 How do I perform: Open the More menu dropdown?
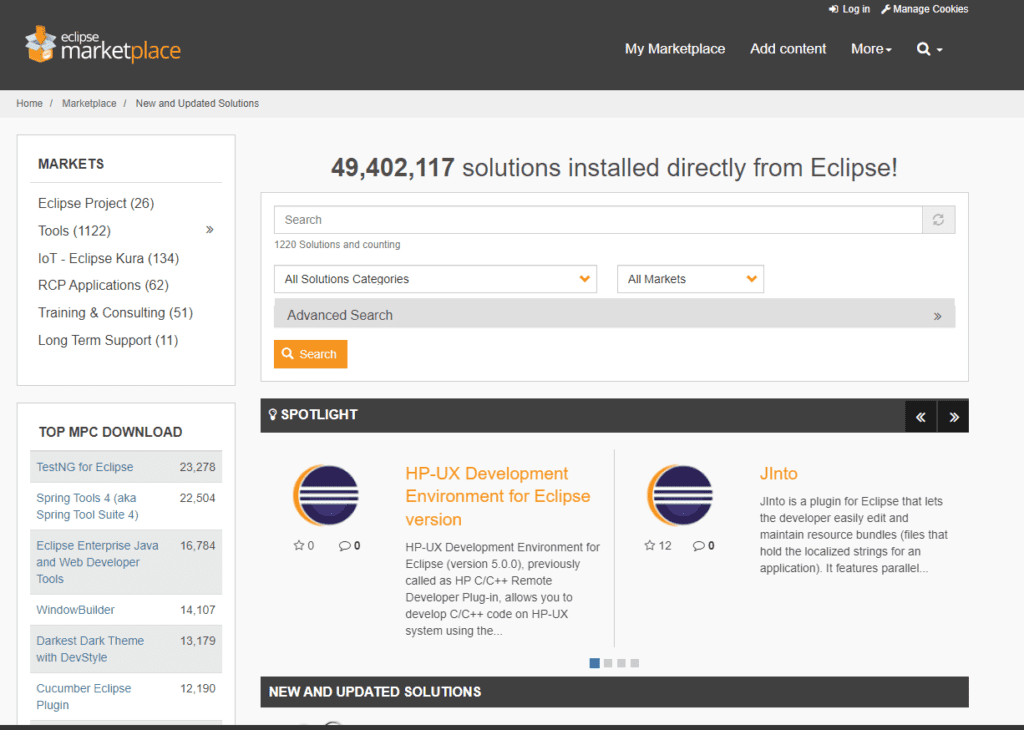click(871, 49)
